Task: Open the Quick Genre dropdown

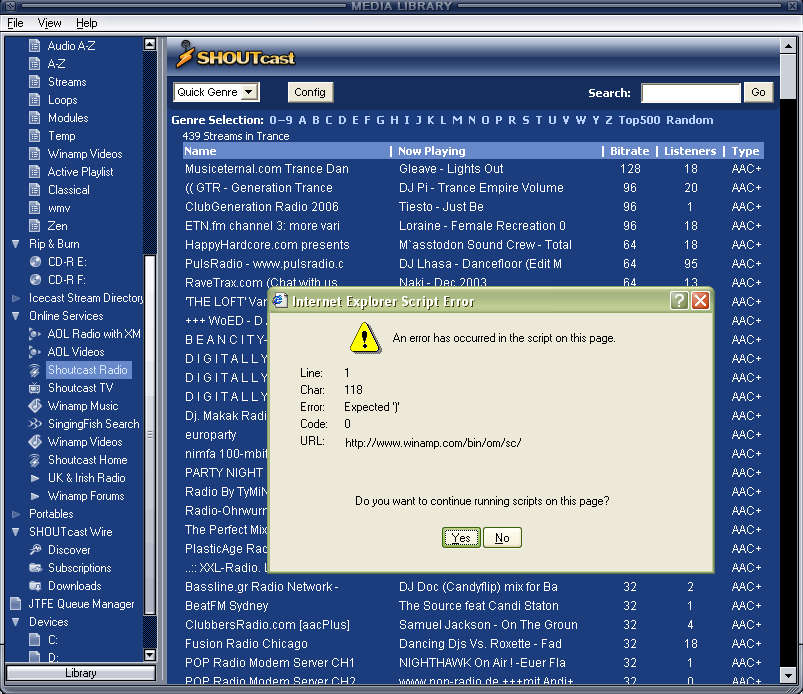Action: coord(216,92)
